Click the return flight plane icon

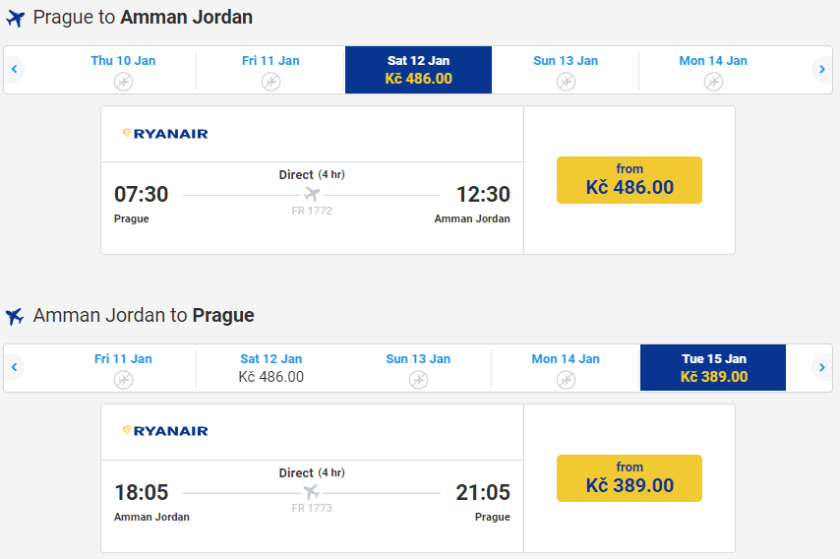(15, 316)
